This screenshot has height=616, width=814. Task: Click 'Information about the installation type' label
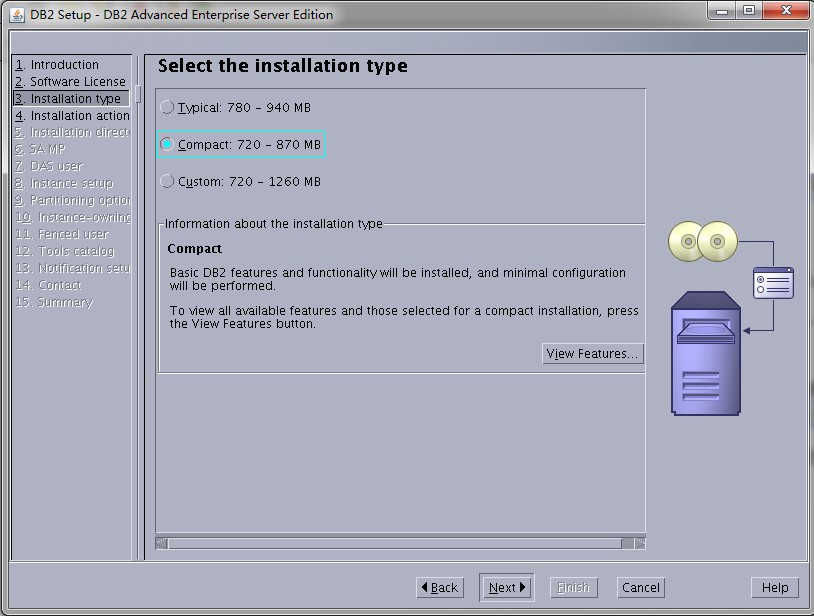(x=274, y=224)
